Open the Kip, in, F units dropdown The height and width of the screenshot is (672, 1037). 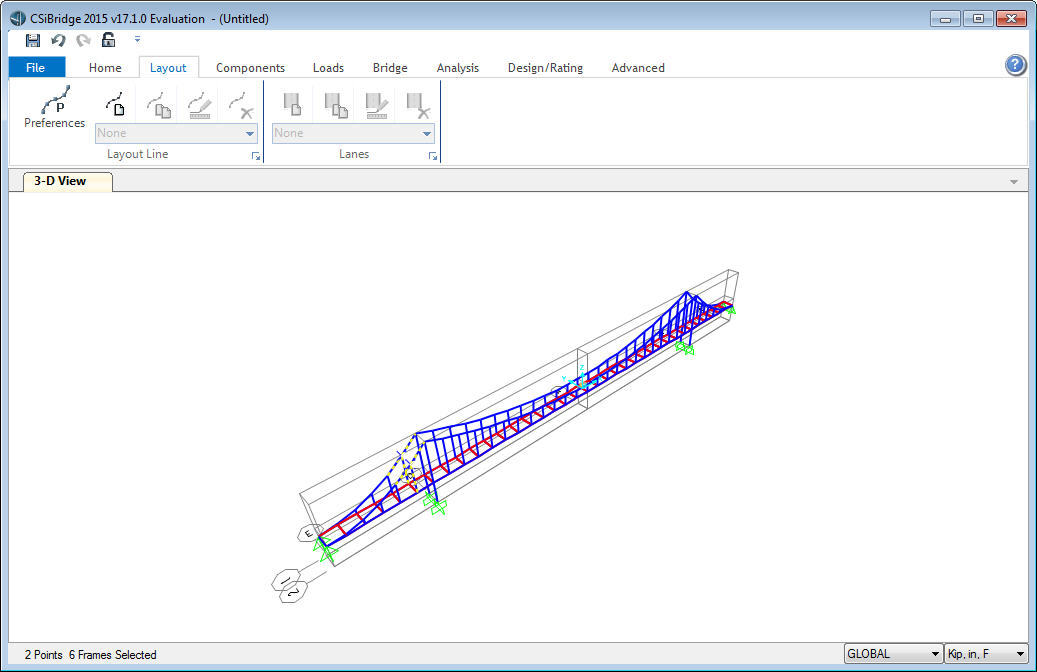pos(986,653)
